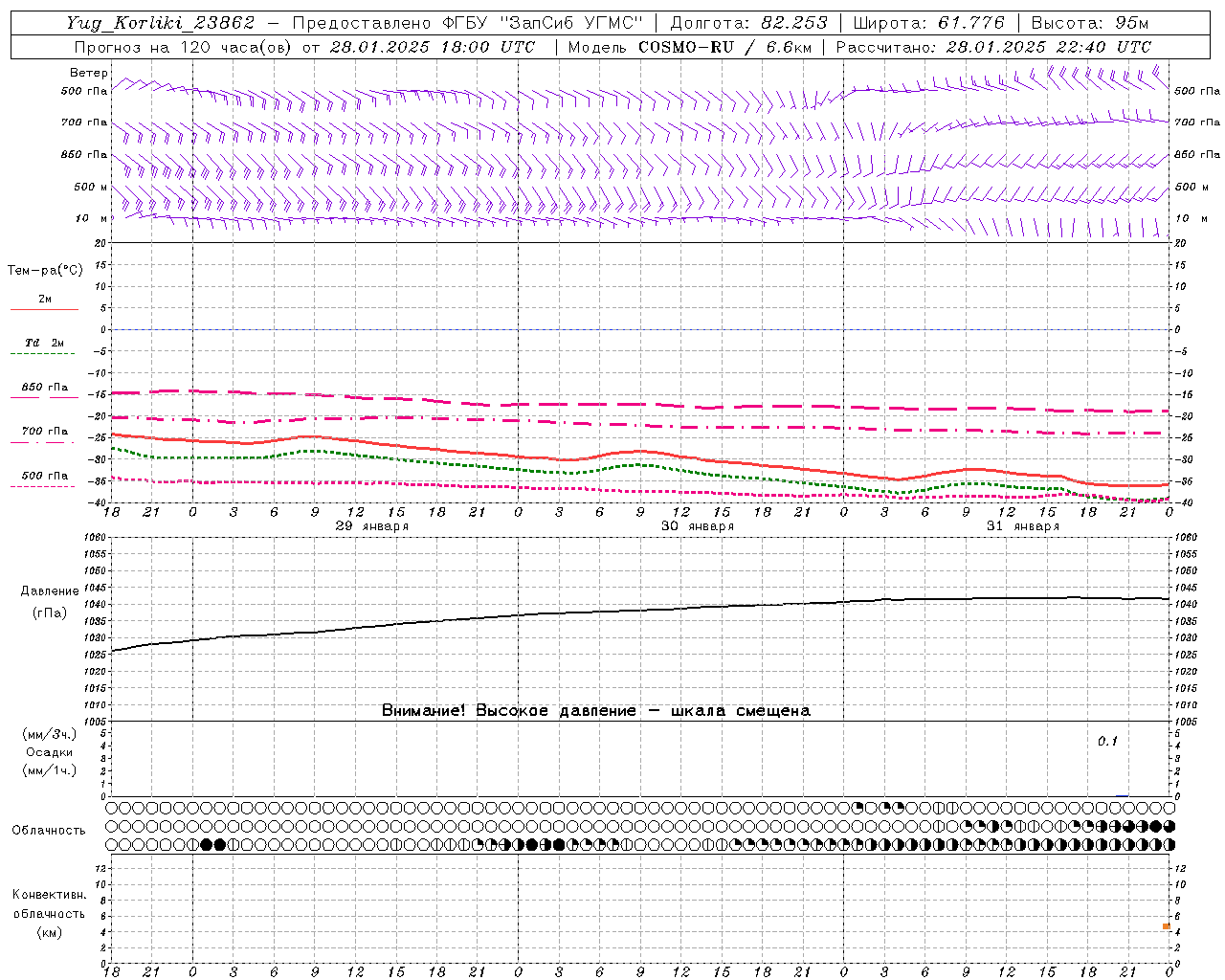Viewport: 1225px width, 980px height.
Task: Click the (км) unit under convective cloudiness
Action: (50, 932)
